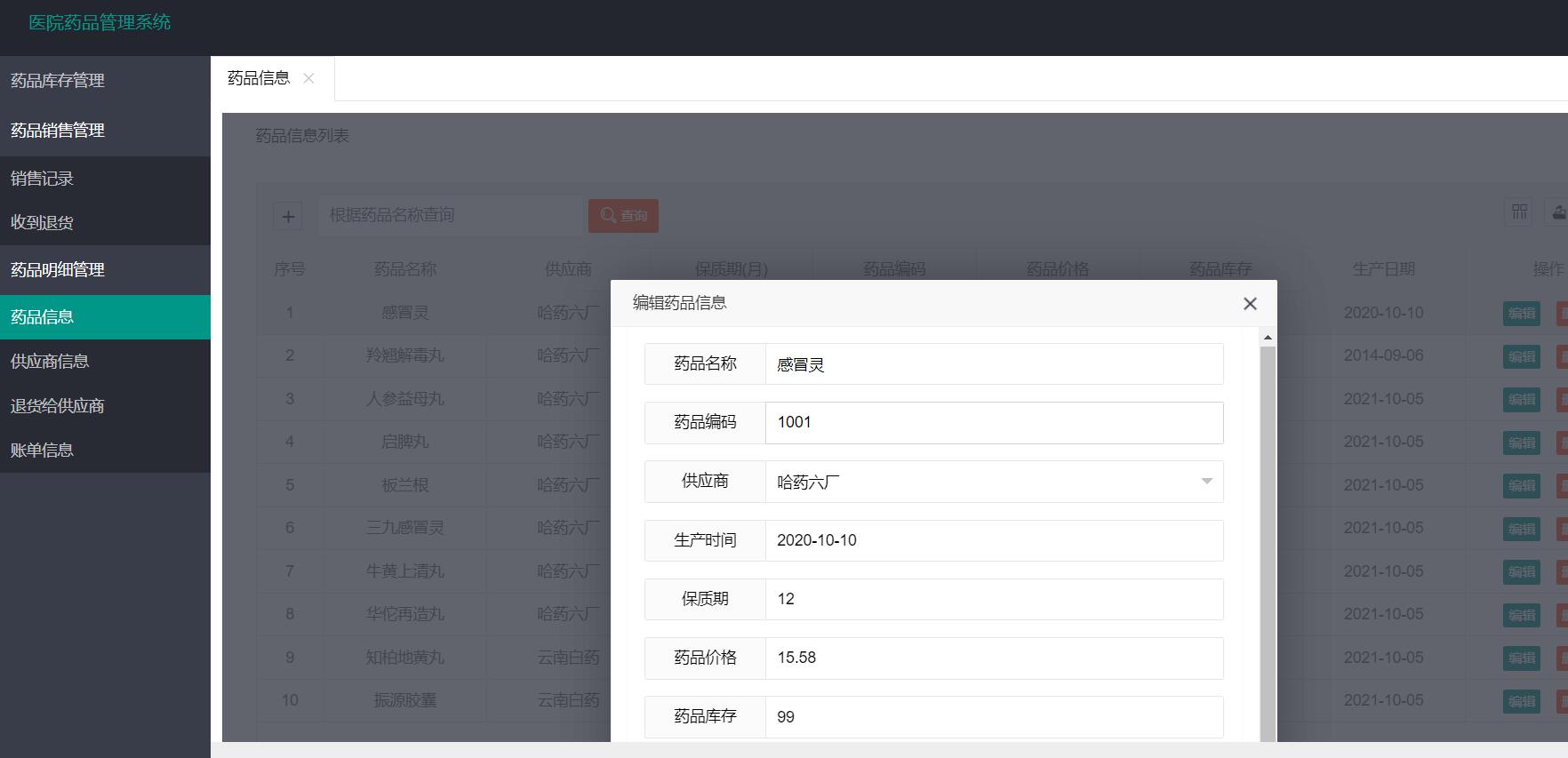Click the 序号 column header
The width and height of the screenshot is (1568, 758).
coord(290,269)
